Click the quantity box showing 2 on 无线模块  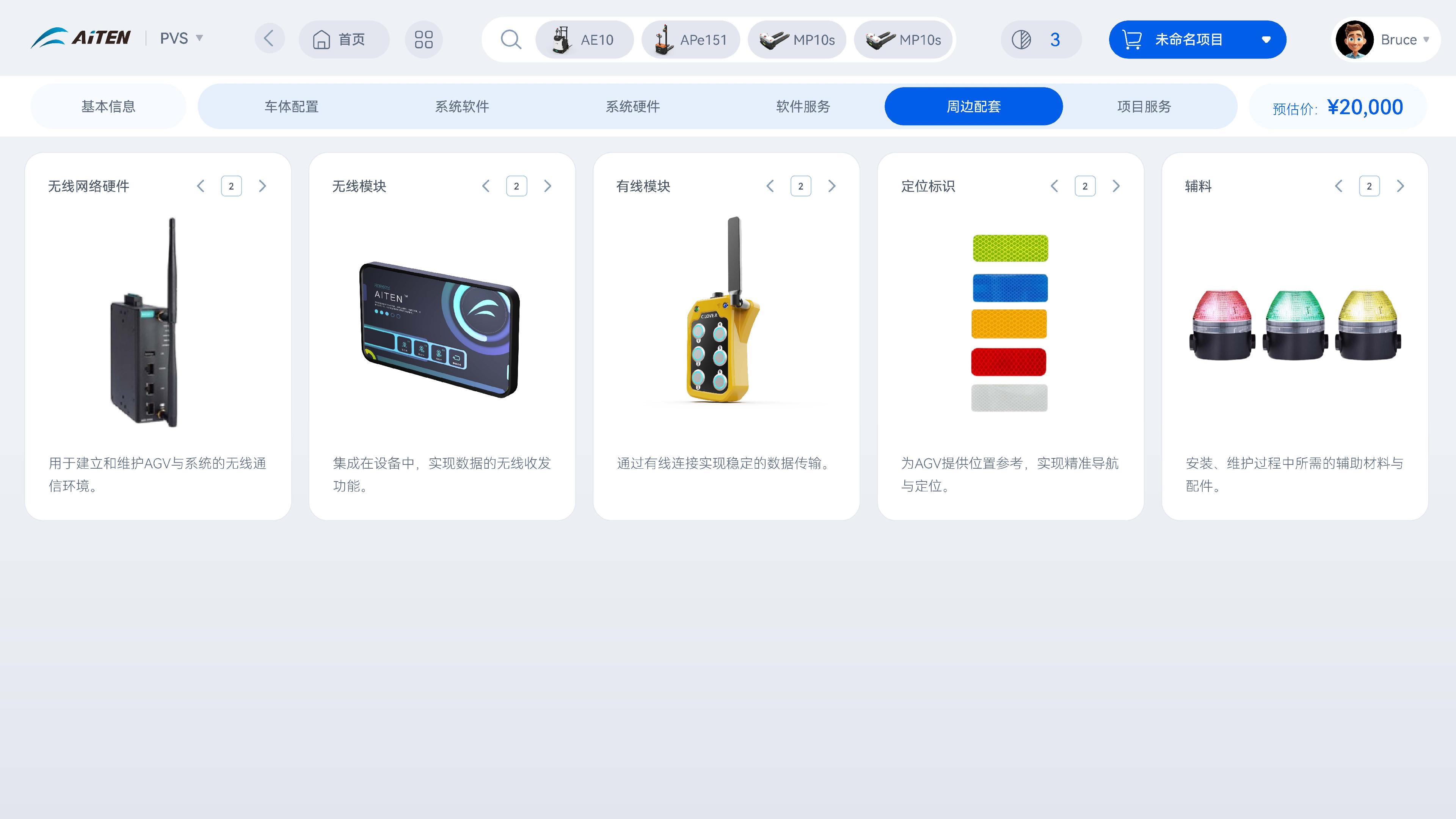coord(516,185)
